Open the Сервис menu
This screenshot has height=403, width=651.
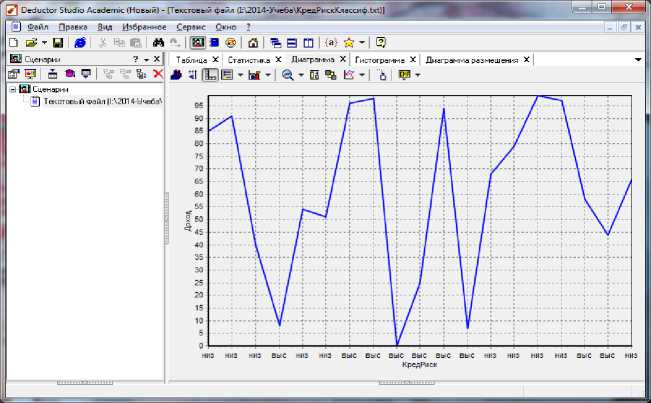click(x=190, y=27)
